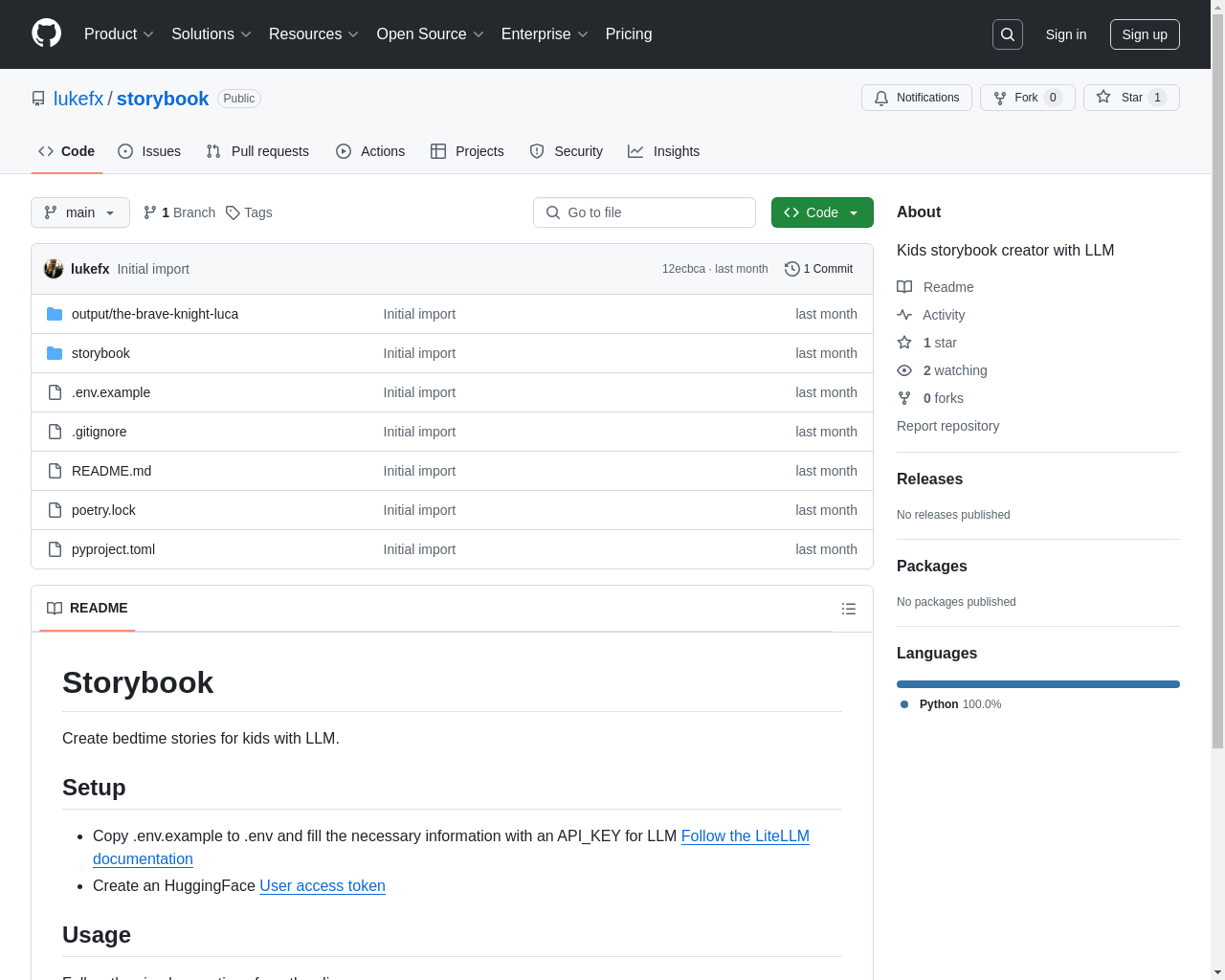The width and height of the screenshot is (1225, 980).
Task: Open commit hash 12ecbca
Action: point(683,269)
